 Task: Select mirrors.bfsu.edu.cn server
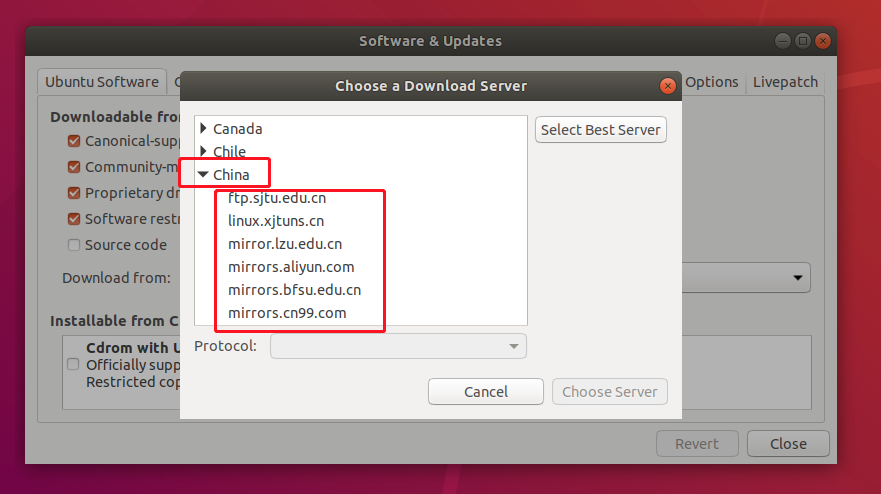point(294,290)
